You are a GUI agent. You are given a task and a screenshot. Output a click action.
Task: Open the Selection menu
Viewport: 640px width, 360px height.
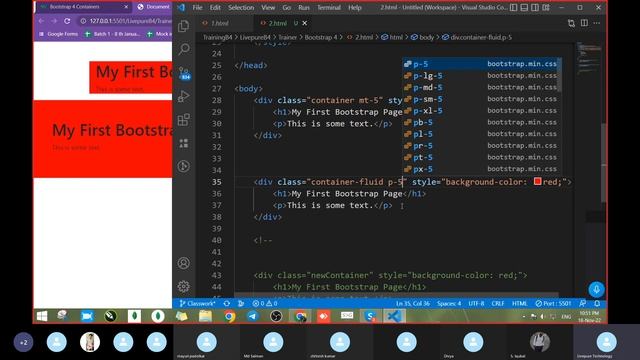click(x=241, y=7)
